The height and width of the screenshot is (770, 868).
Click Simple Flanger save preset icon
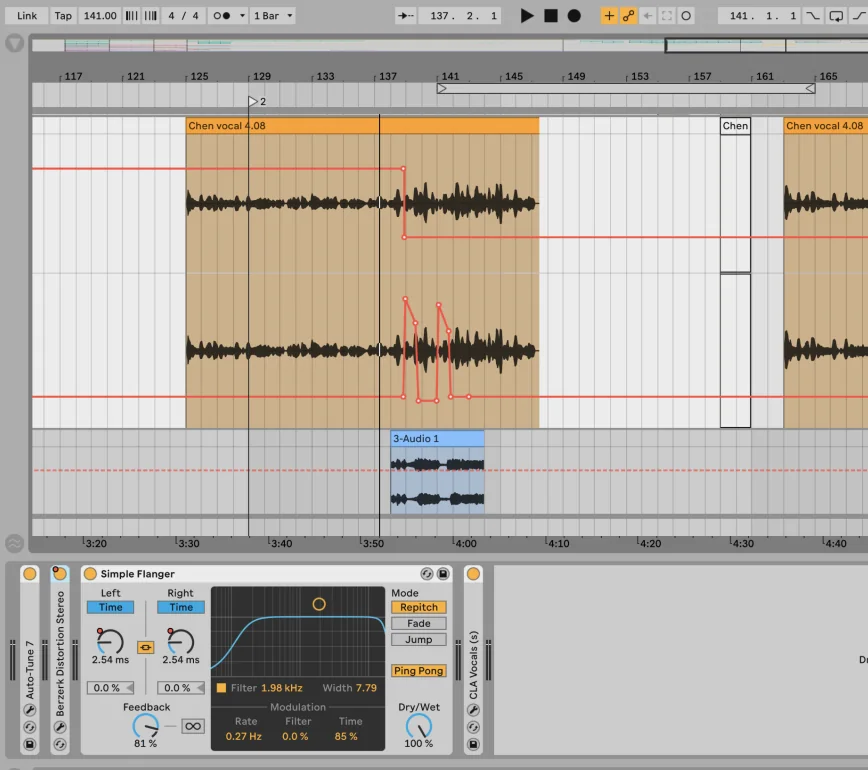click(x=443, y=574)
